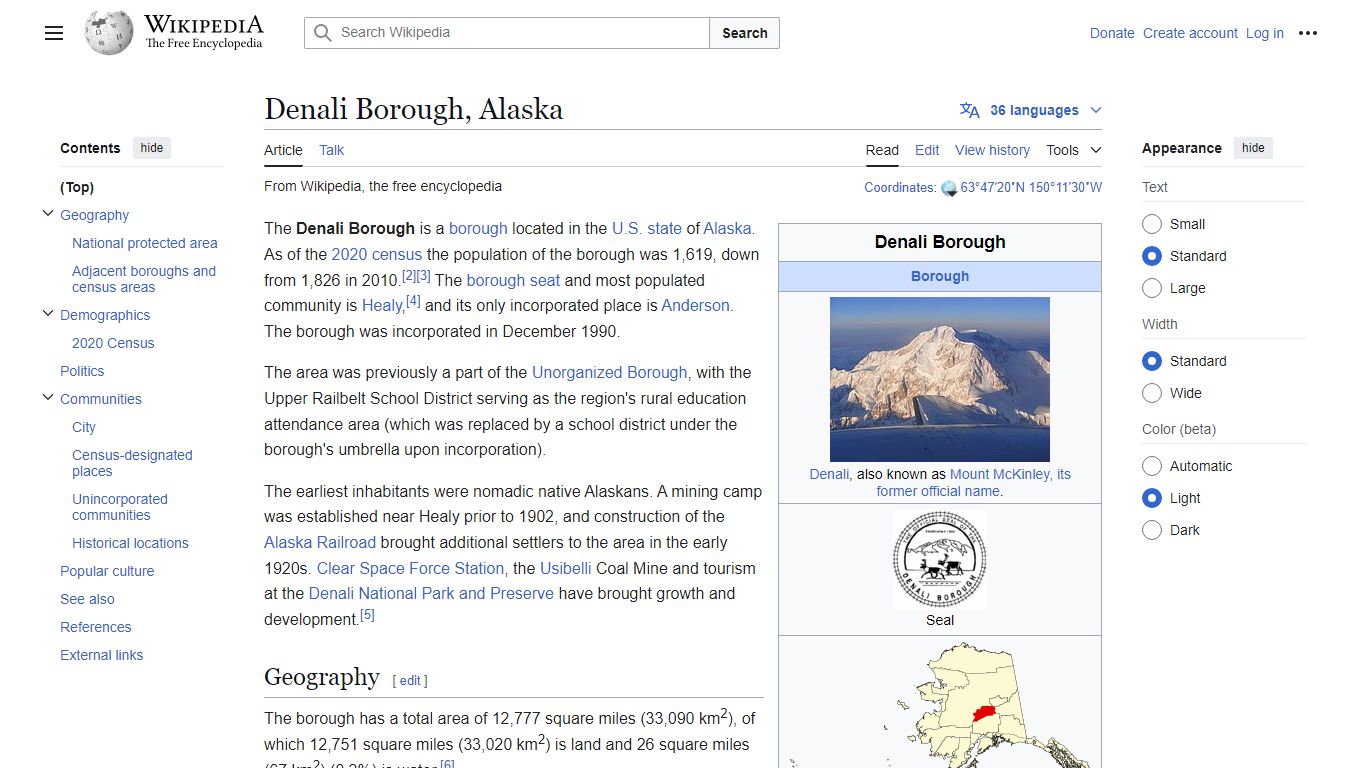Open the Denali Borough seal image
Screen dimensions: 1366x768
point(940,560)
